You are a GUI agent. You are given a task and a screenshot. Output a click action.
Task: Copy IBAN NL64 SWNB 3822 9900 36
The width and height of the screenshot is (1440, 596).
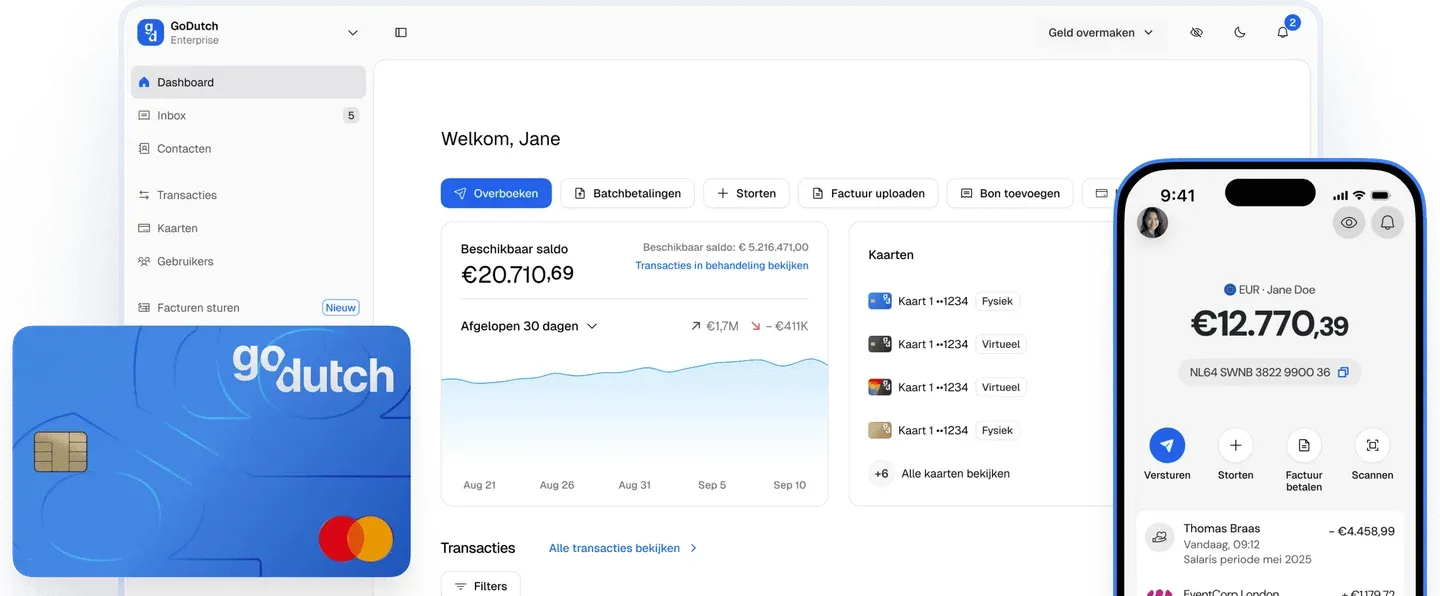pos(1343,372)
